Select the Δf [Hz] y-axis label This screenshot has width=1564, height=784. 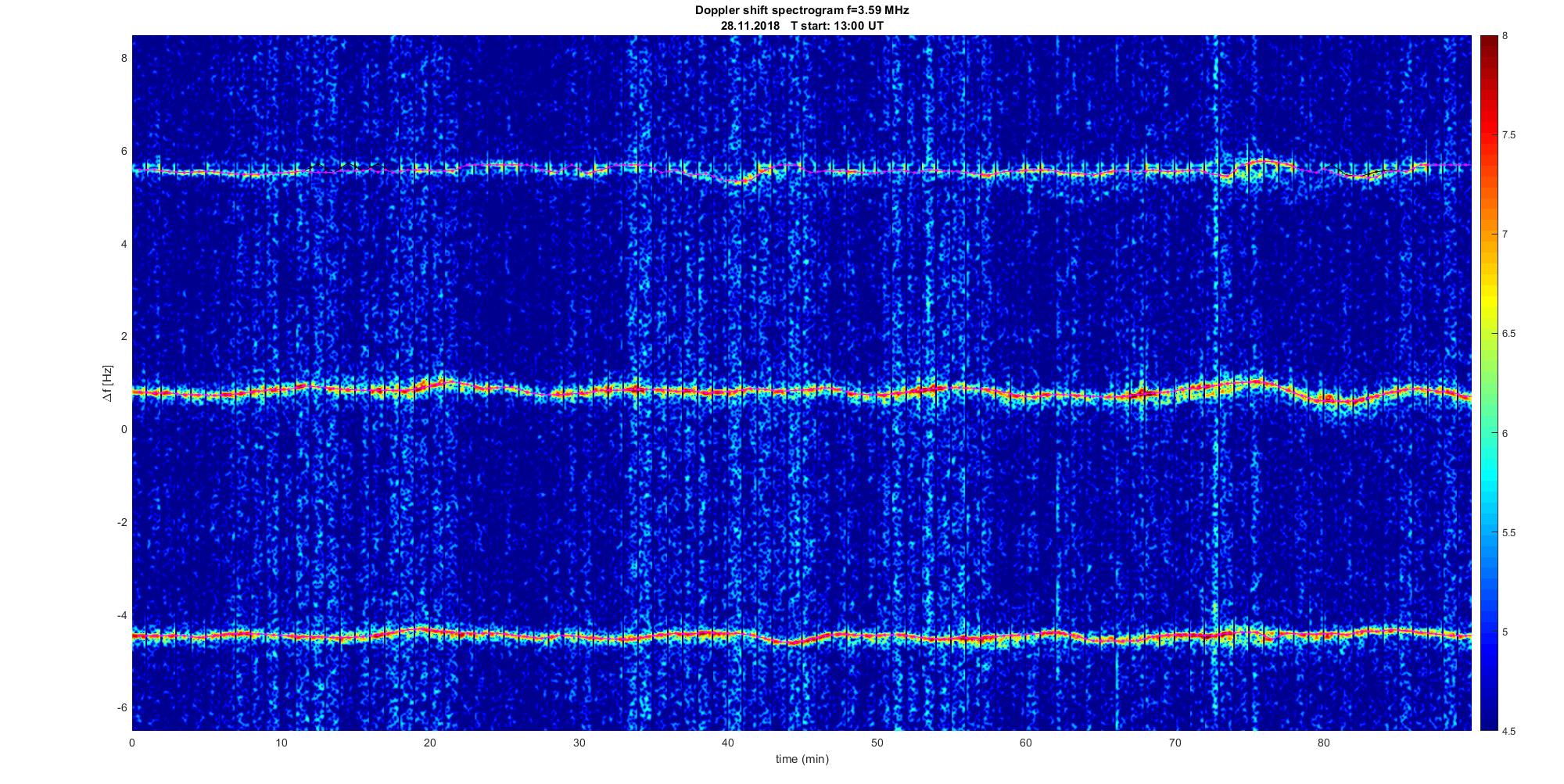[x=107, y=383]
